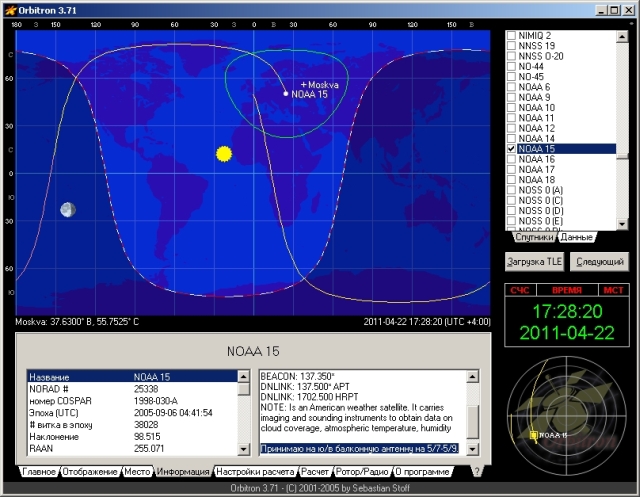This screenshot has width=640, height=497.
Task: Click the Moskva coordinates status text
Action: click(x=77, y=322)
